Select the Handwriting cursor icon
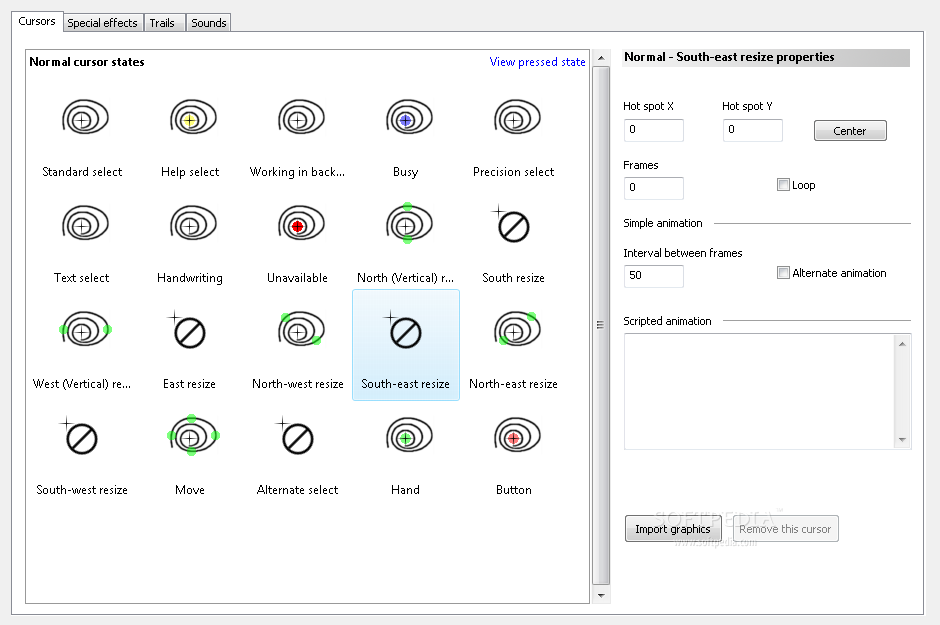The width and height of the screenshot is (940, 625). 193,224
